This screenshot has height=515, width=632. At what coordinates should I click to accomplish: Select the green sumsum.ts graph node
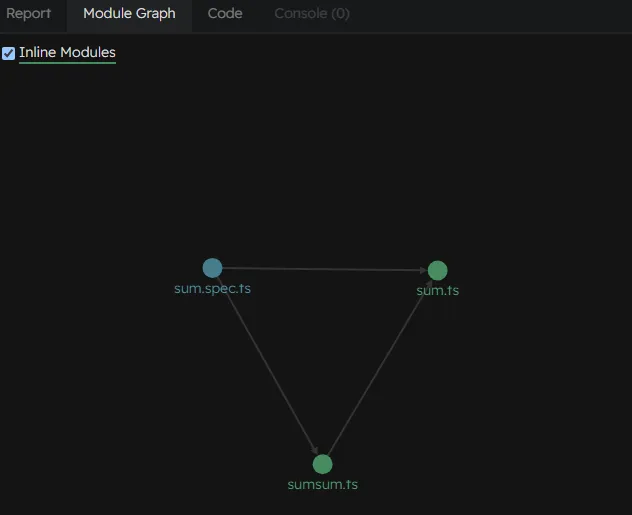click(x=322, y=464)
